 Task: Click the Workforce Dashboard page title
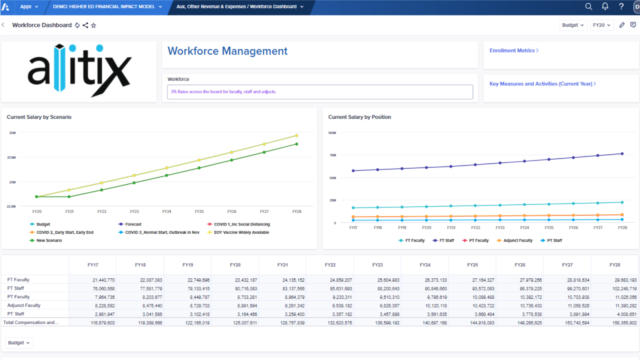click(x=42, y=25)
